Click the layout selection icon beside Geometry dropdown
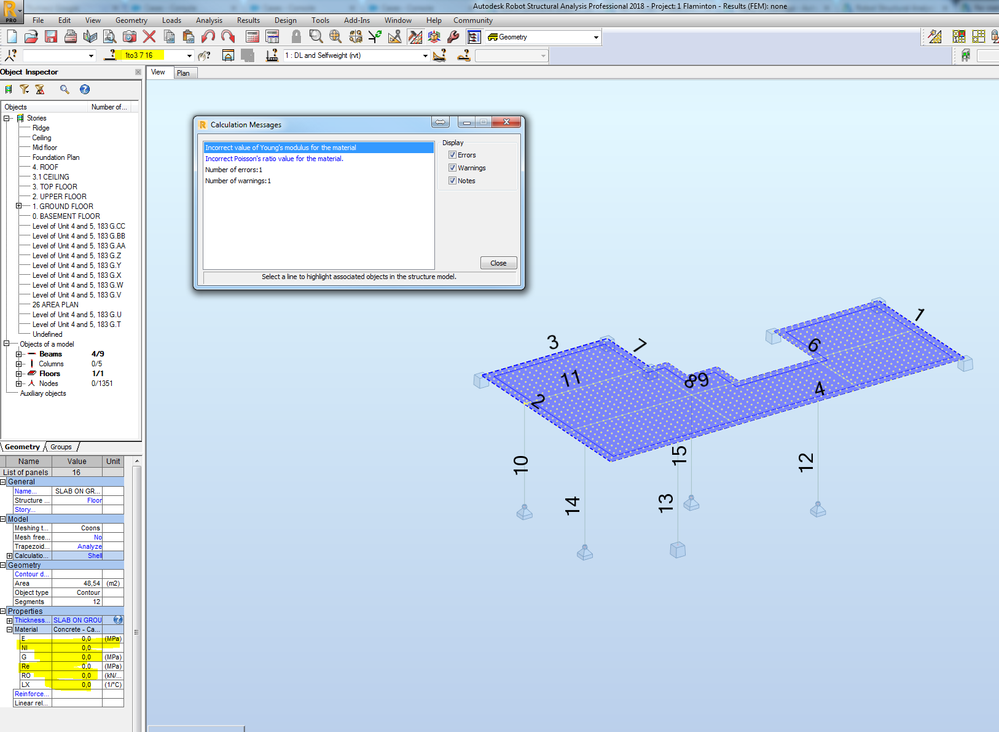 474,37
